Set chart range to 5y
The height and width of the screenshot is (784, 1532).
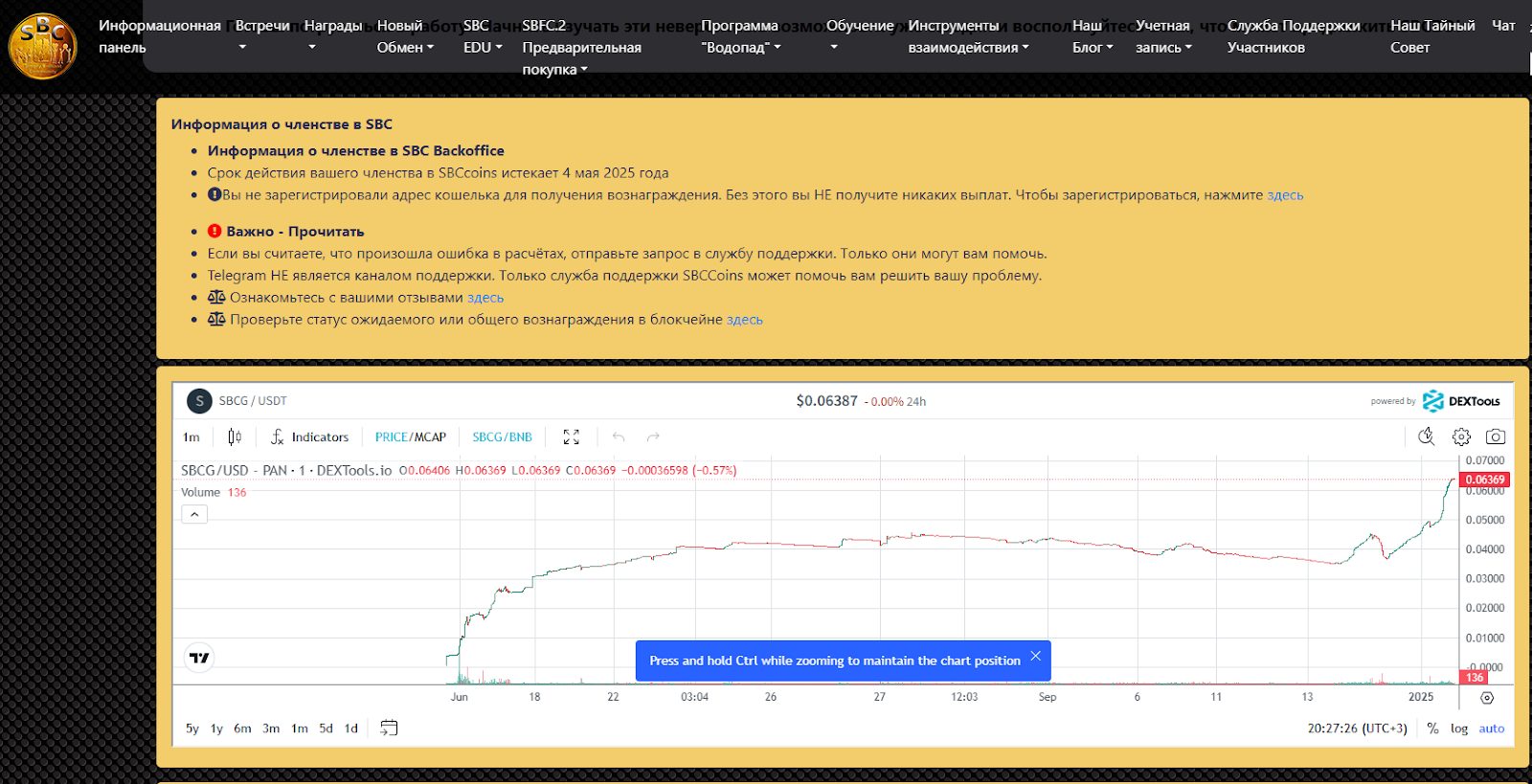coord(192,728)
